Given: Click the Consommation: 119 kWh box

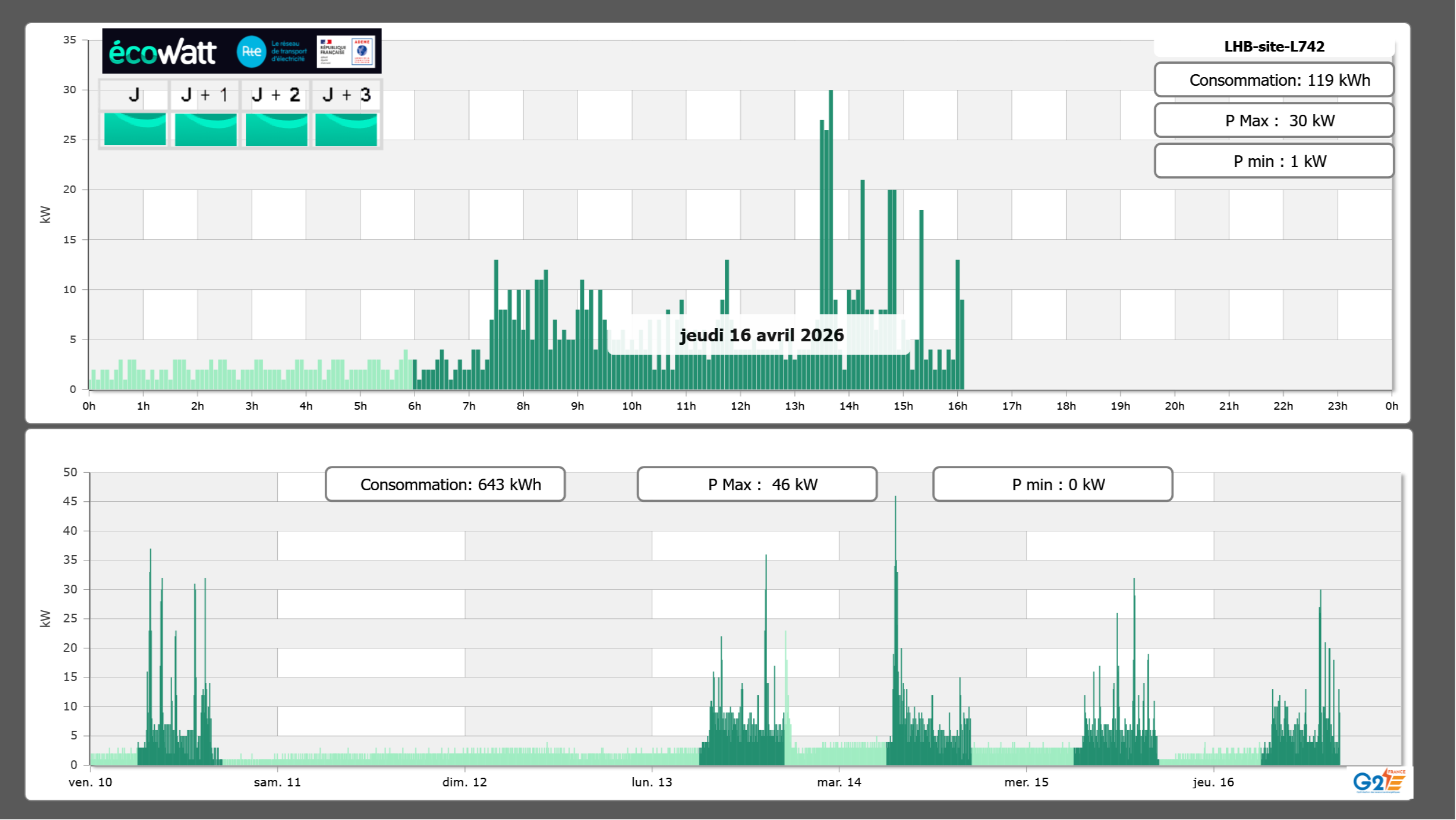Looking at the screenshot, I should 1274,80.
